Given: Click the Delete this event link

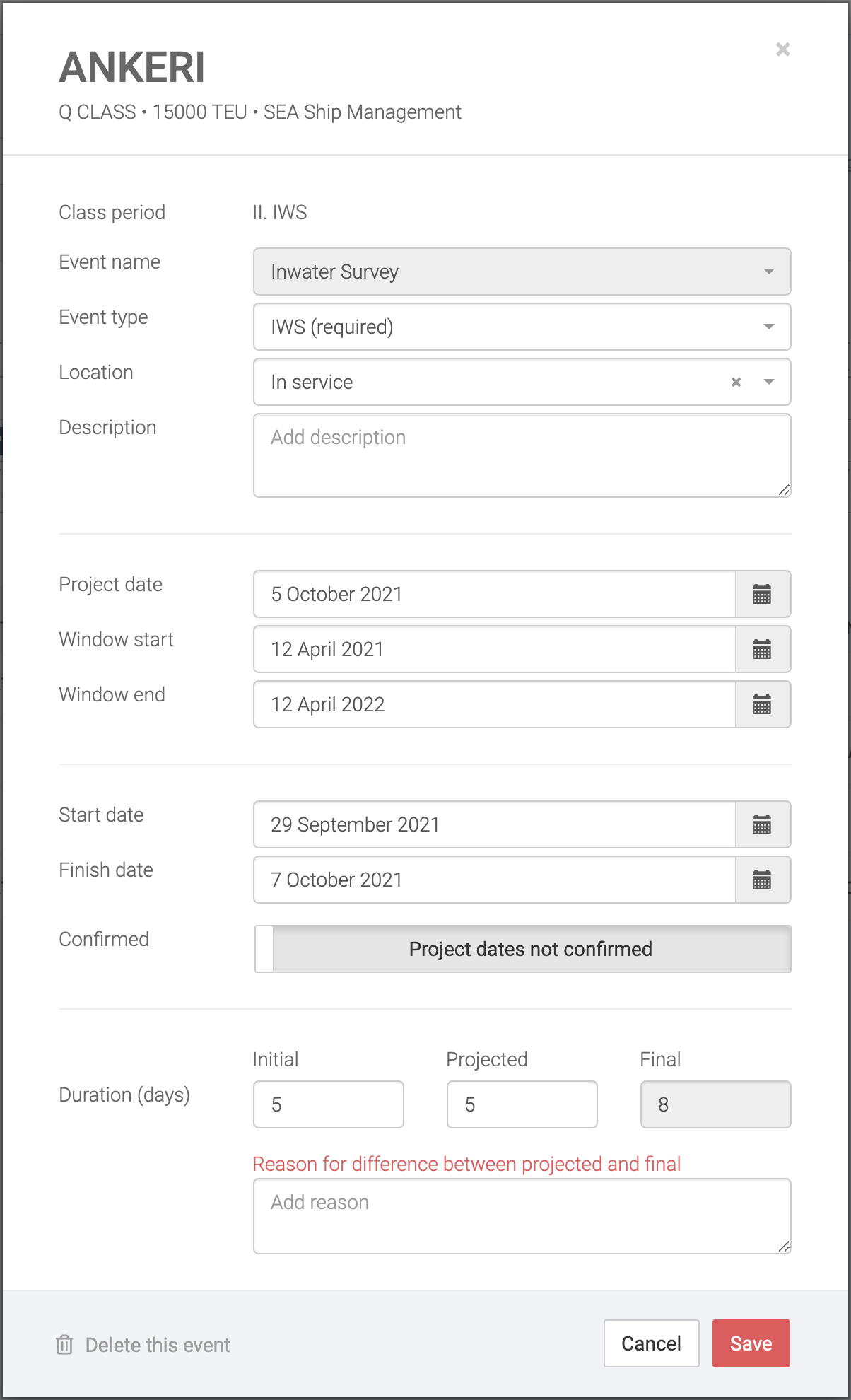Looking at the screenshot, I should tap(158, 1345).
